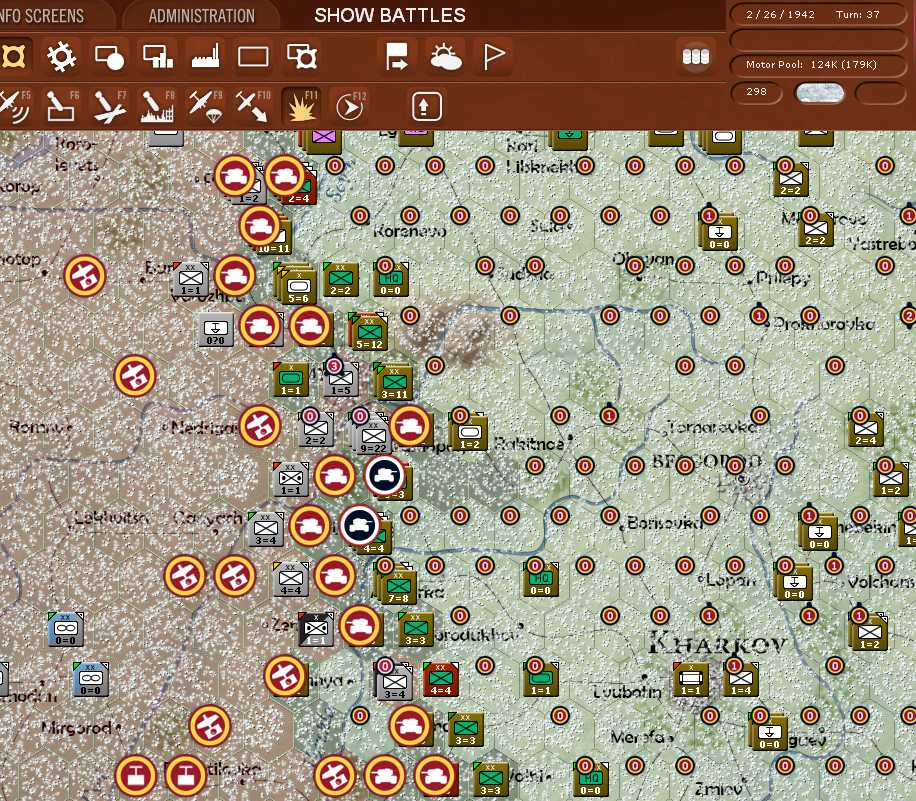Click the date 2/26/1942 Turn 37 field
Screen dimensions: 916x801
(817, 15)
